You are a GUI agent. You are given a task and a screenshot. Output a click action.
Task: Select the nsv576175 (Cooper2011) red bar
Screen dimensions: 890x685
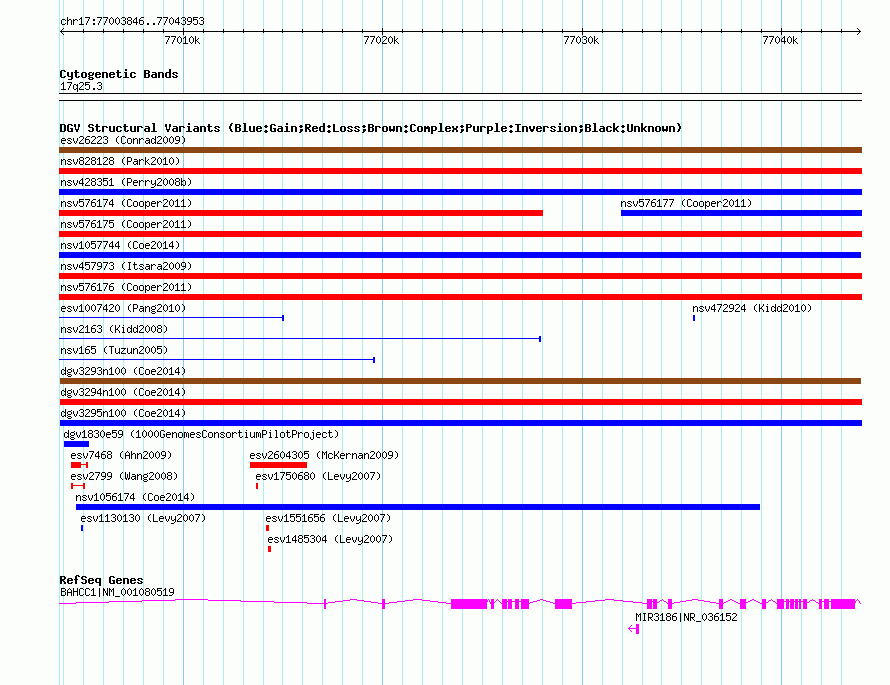point(460,234)
